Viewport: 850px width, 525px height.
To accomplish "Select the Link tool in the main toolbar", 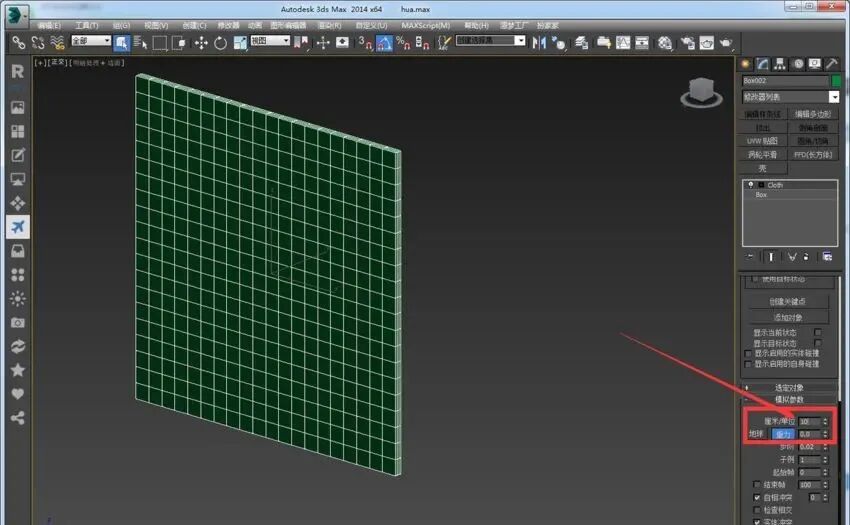I will coord(18,42).
